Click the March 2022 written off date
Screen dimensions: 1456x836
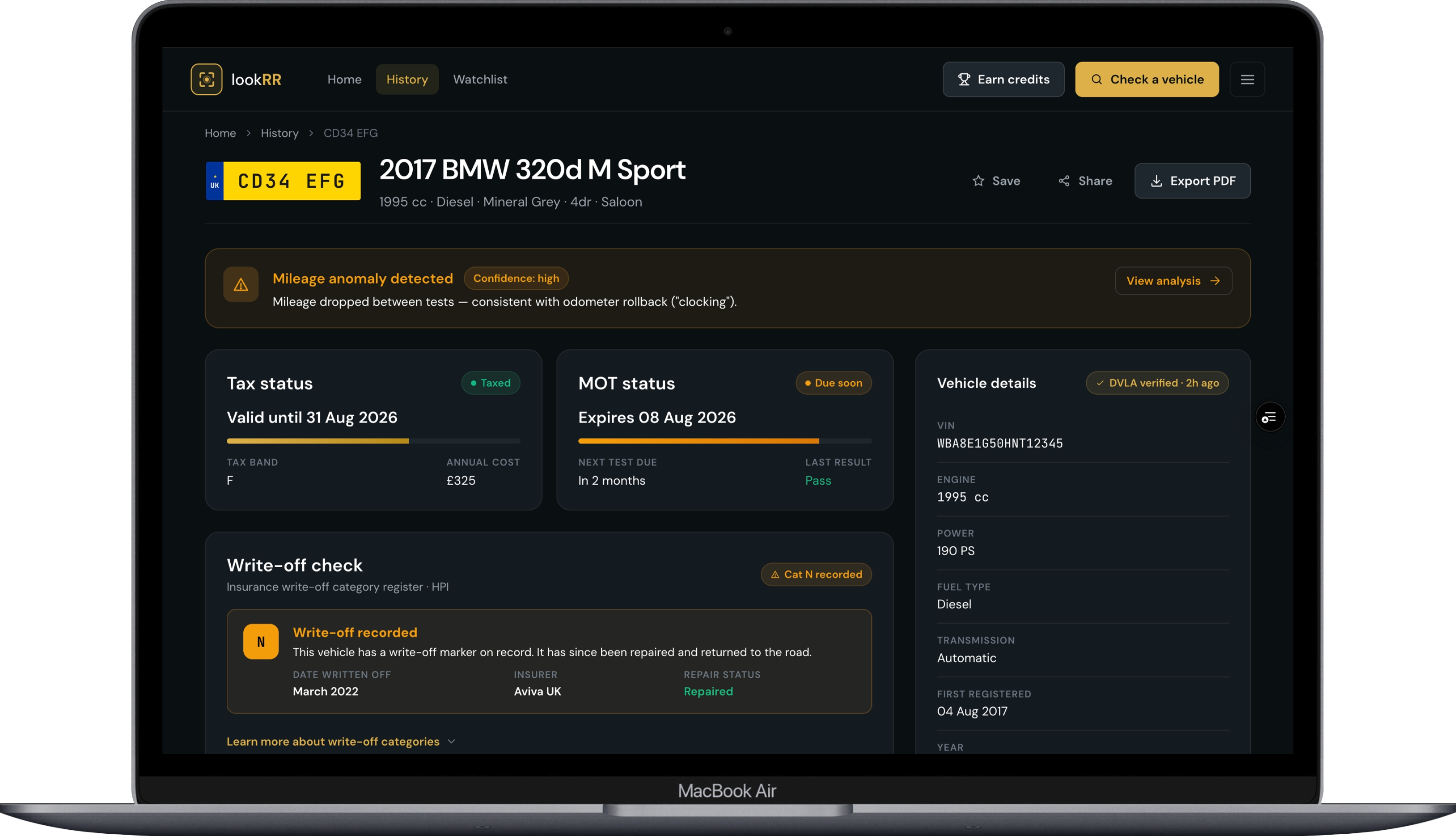[326, 691]
